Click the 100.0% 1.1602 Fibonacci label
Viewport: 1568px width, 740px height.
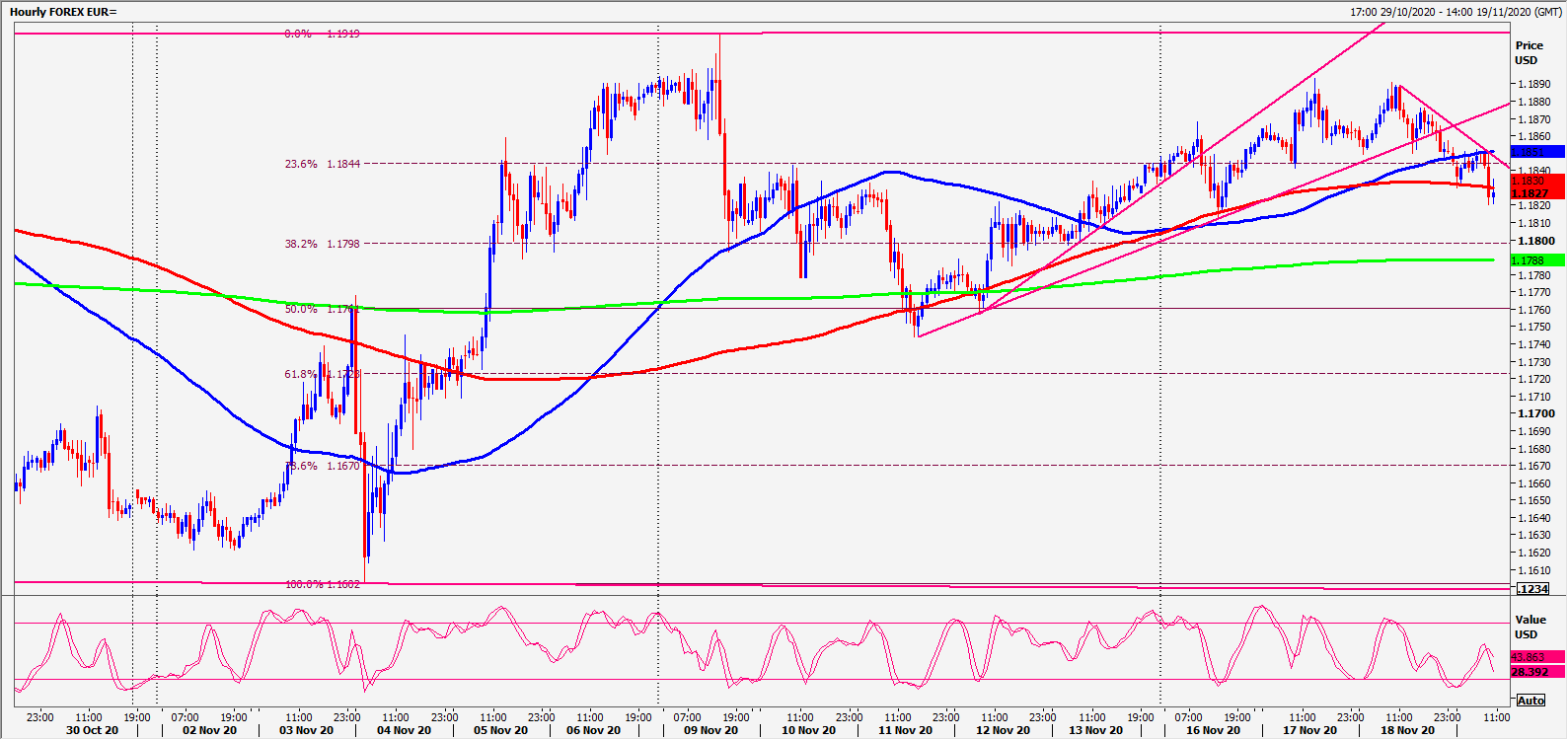pyautogui.click(x=323, y=584)
